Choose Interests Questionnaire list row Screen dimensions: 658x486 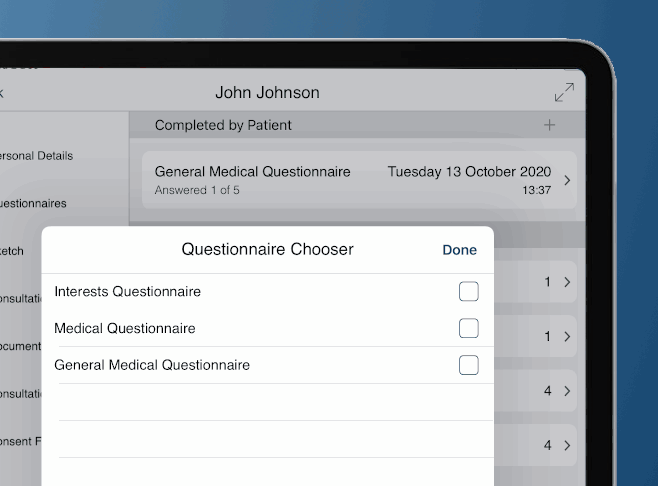click(268, 291)
